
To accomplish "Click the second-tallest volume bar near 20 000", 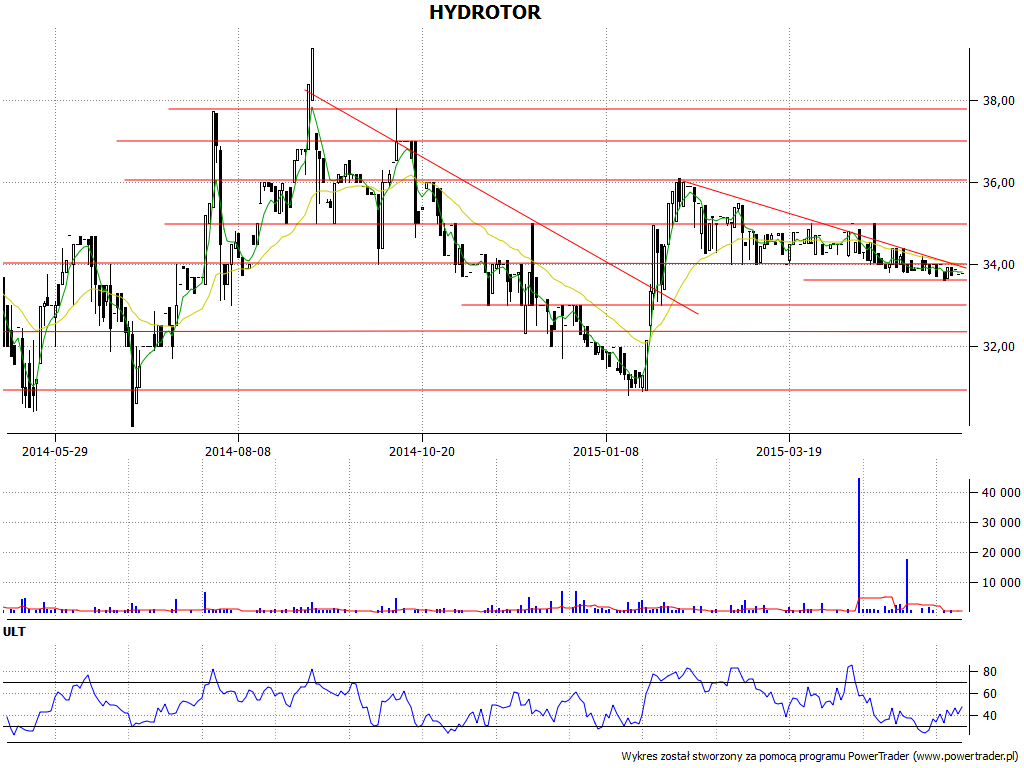I will pos(906,585).
